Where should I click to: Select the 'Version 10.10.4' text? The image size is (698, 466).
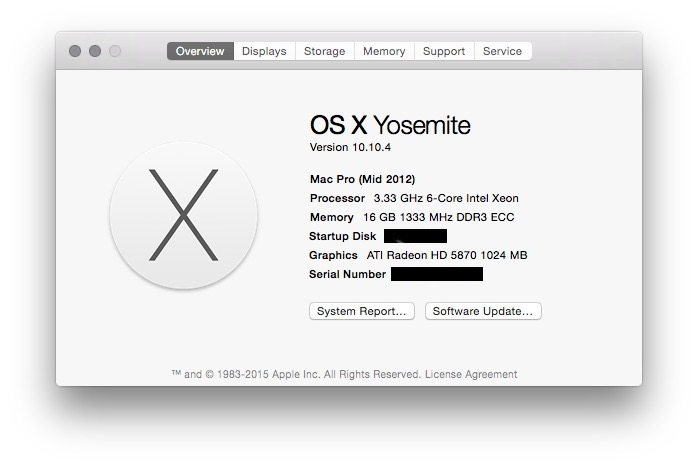[x=350, y=147]
